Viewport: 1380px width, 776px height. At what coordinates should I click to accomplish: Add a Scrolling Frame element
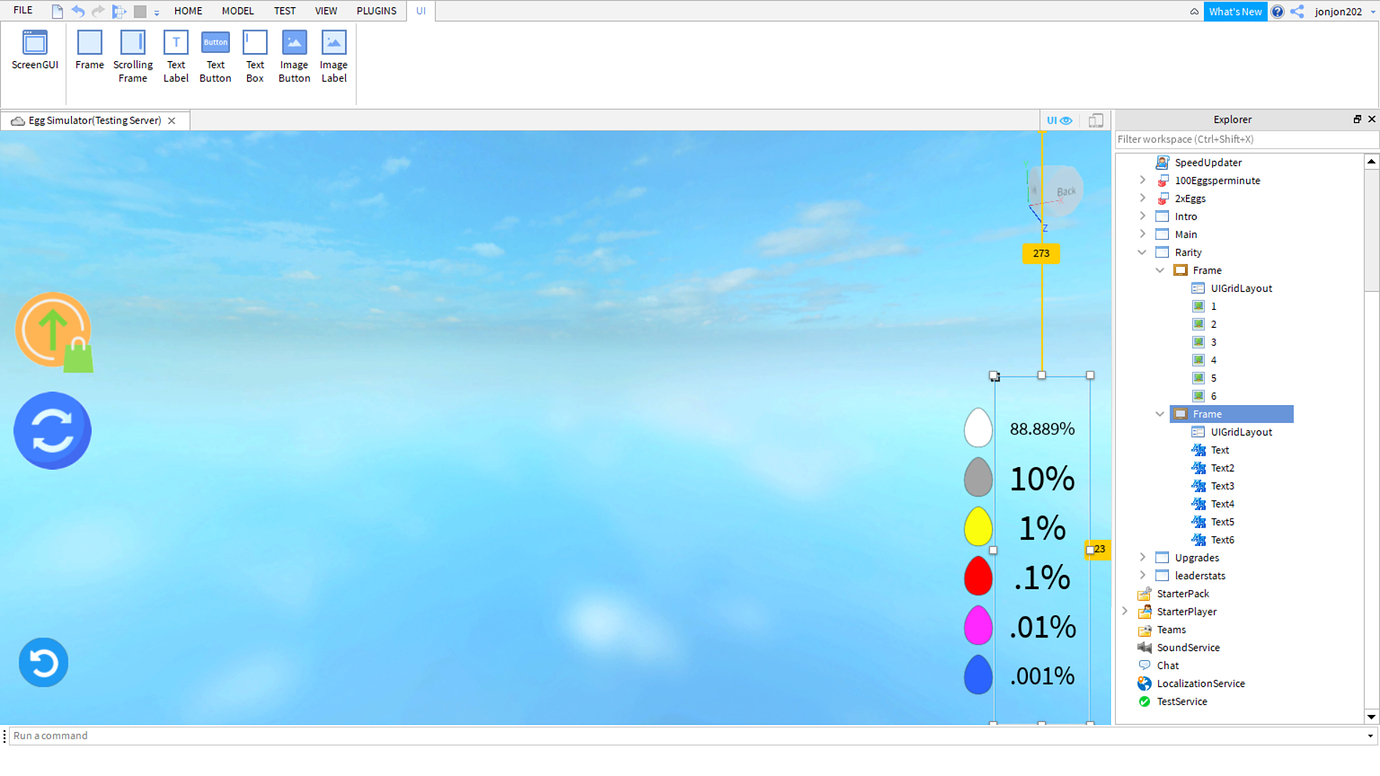click(133, 56)
